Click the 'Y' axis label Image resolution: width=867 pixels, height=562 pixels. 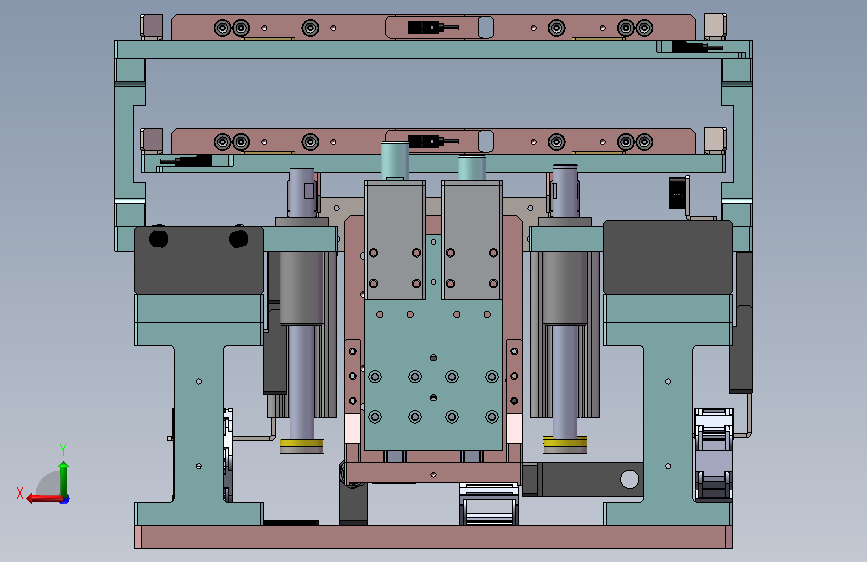point(63,450)
